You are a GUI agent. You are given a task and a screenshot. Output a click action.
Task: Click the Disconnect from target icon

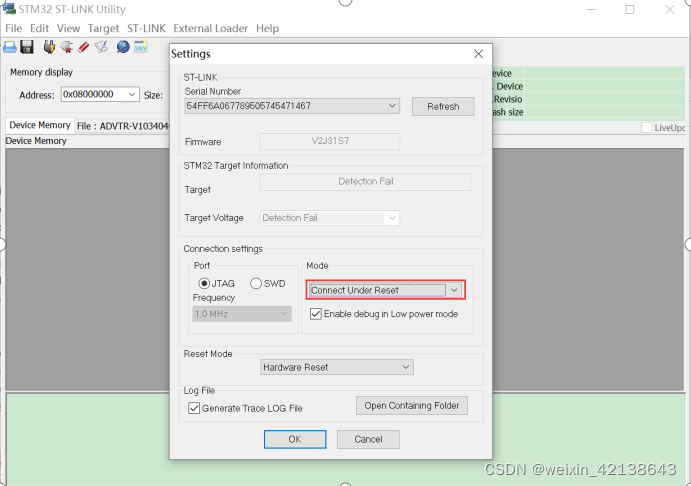pos(67,47)
